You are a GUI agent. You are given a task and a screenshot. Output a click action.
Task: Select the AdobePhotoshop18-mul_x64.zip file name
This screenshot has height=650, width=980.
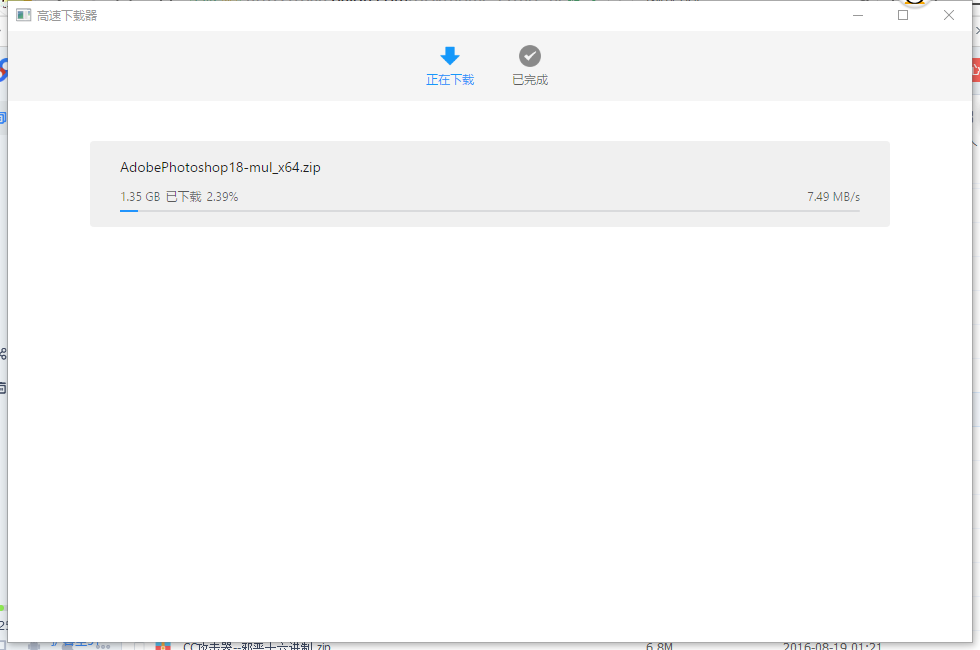pyautogui.click(x=220, y=168)
